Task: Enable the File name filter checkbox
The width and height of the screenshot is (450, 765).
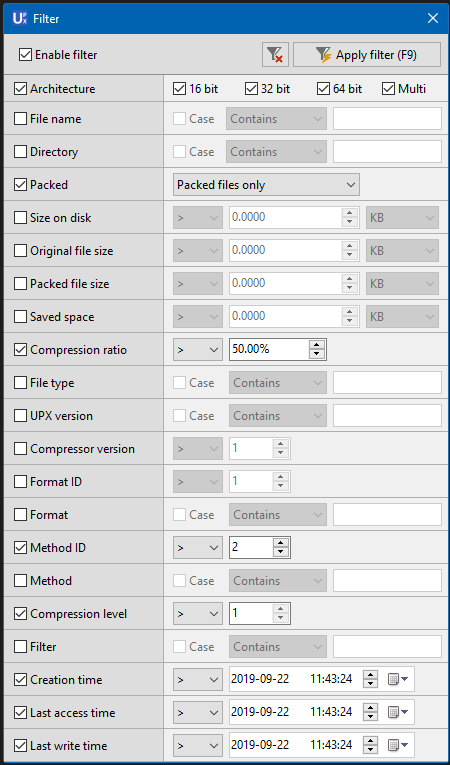Action: [20, 119]
